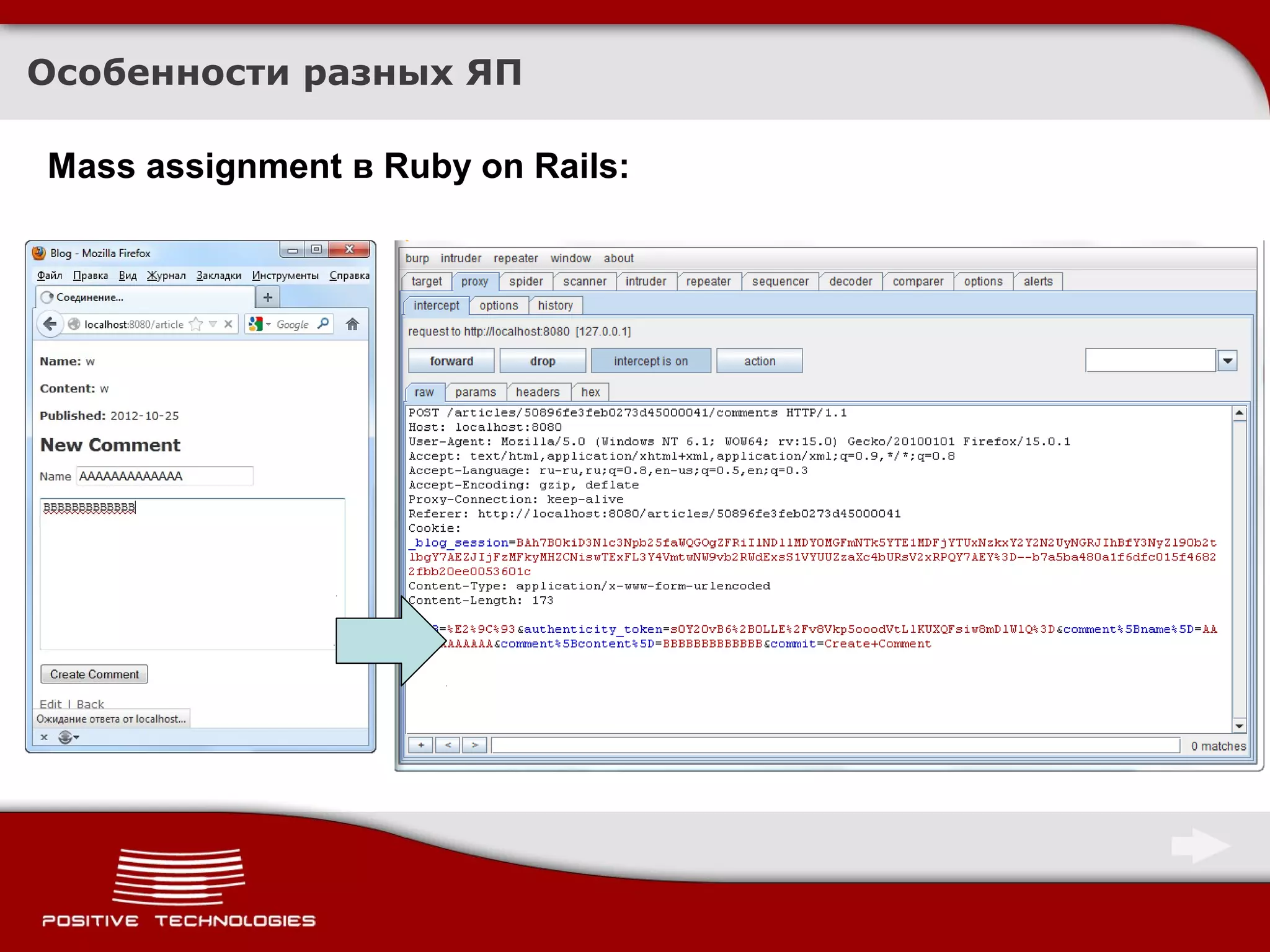Click request scrollbar down arrow
Viewport: 1270px width, 952px height.
tap(1239, 726)
